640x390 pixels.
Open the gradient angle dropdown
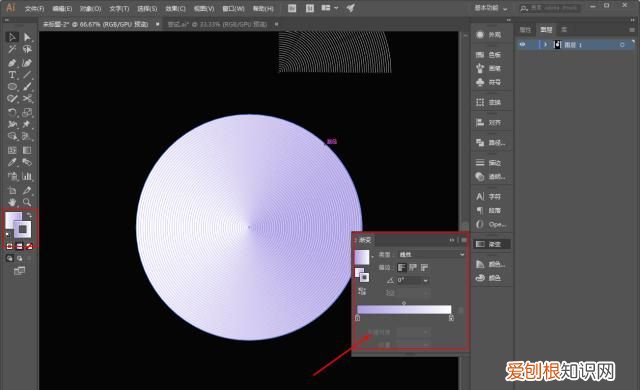click(x=426, y=280)
